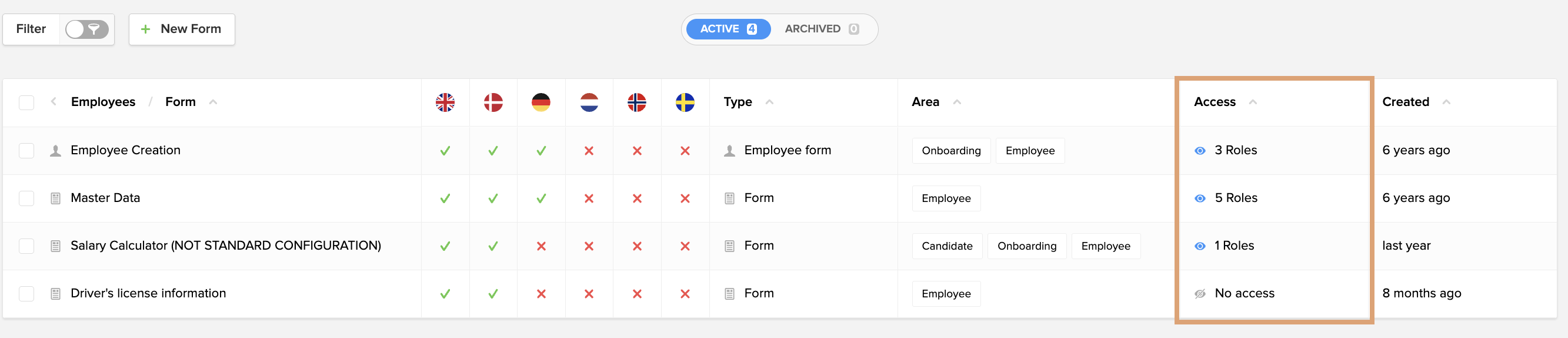1568x338 pixels.
Task: Click the crossed-eye icon next to No access
Action: (x=1200, y=294)
